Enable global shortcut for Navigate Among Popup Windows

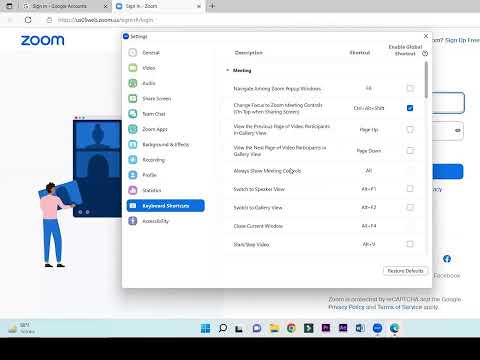click(410, 88)
